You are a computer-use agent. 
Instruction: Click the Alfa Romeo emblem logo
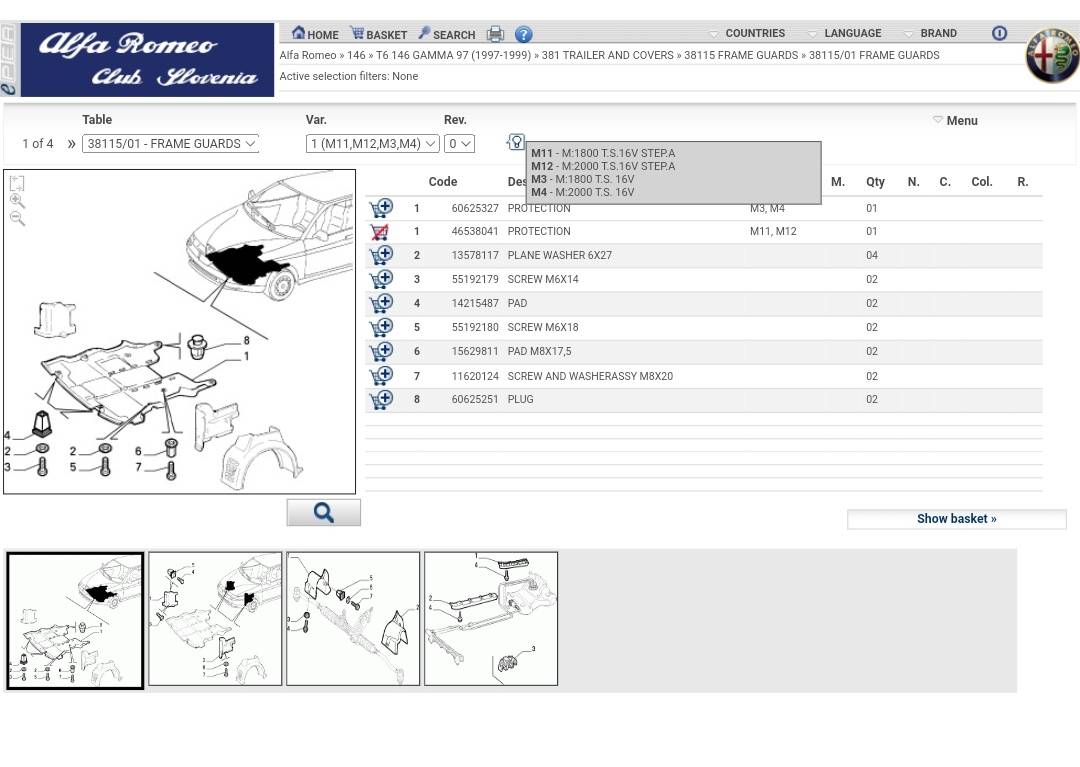click(x=1052, y=55)
